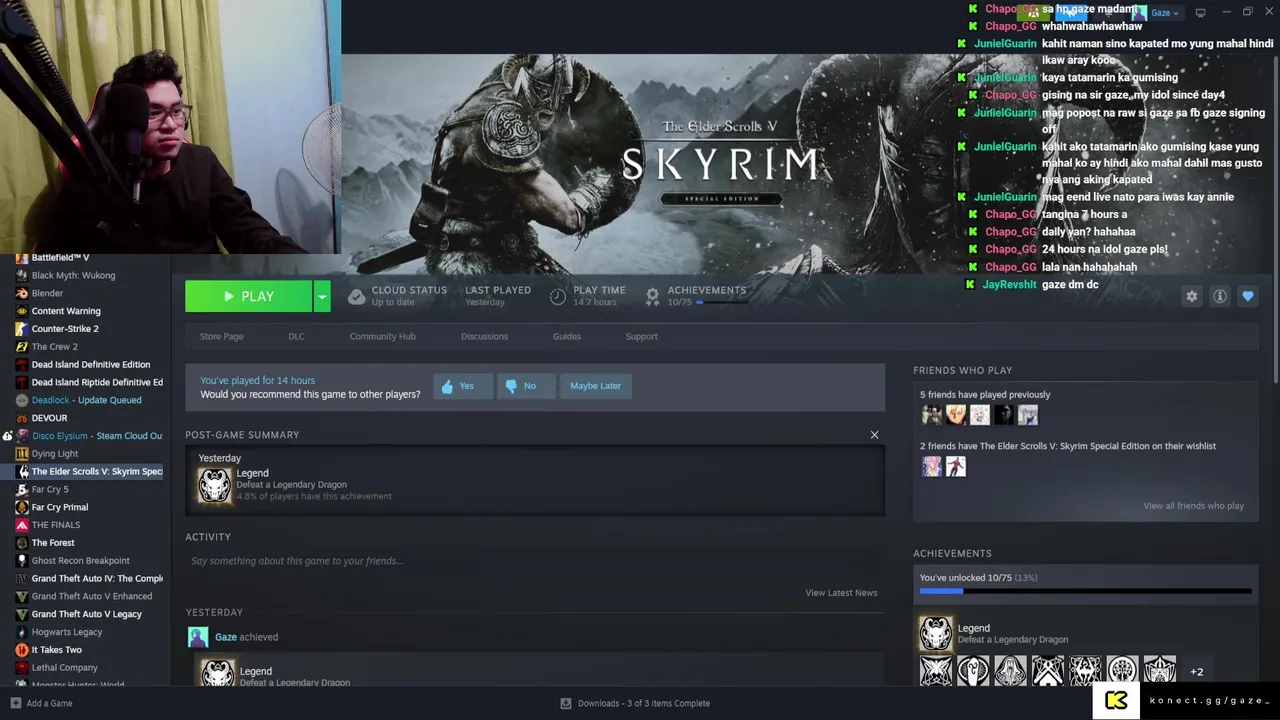Click THE FINALS icon in the library

pyautogui.click(x=21, y=525)
